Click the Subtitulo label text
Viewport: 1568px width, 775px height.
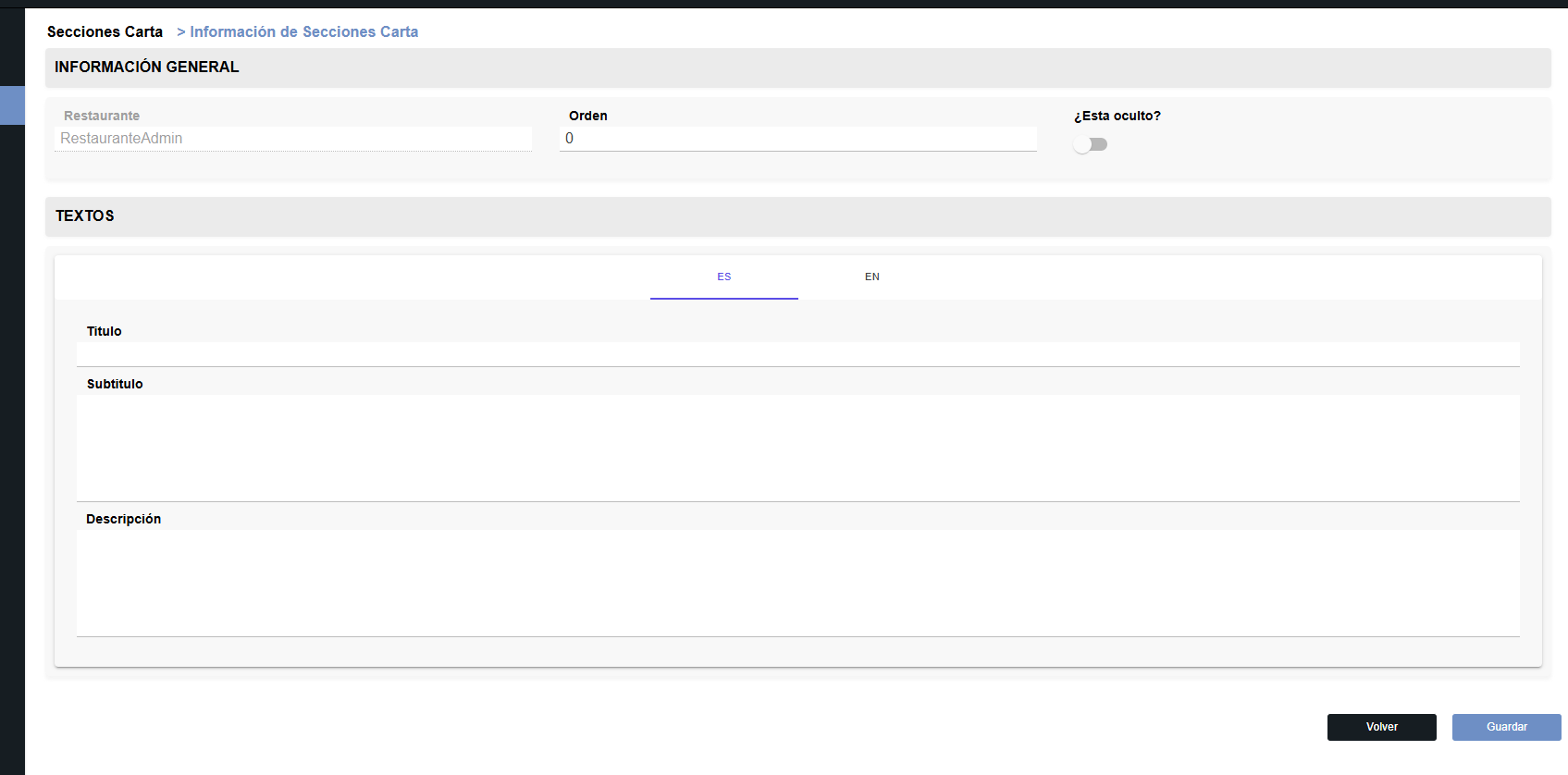[115, 384]
